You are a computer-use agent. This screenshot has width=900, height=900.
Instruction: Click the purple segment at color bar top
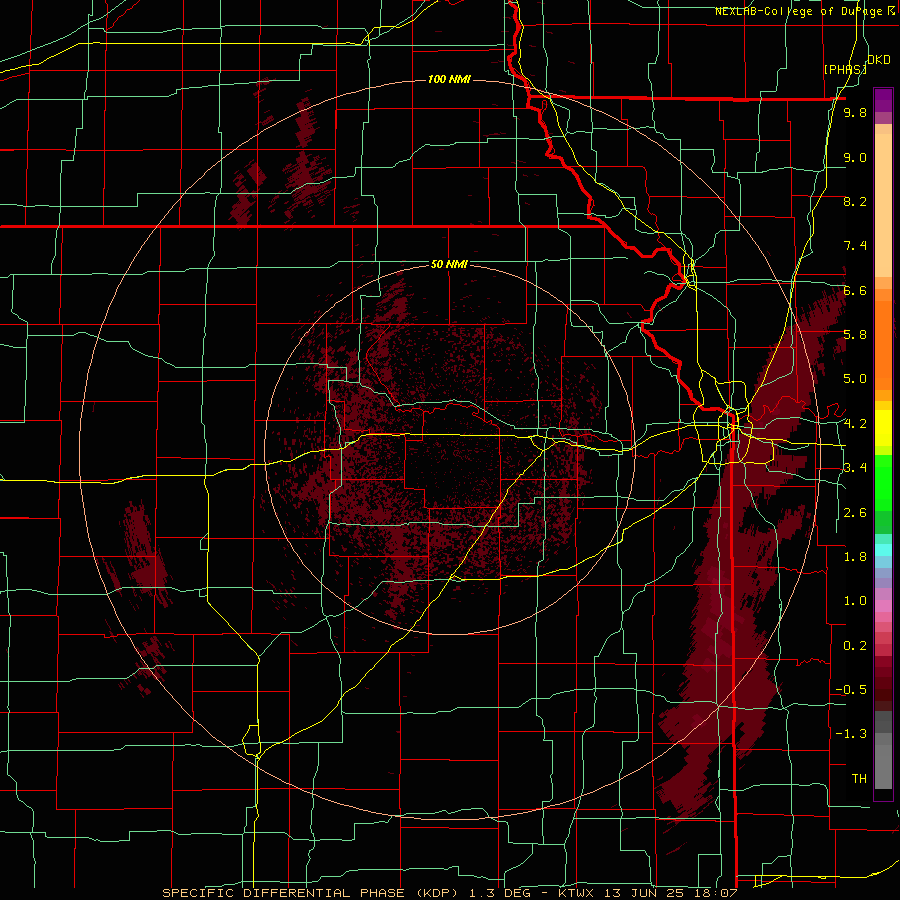pos(883,100)
